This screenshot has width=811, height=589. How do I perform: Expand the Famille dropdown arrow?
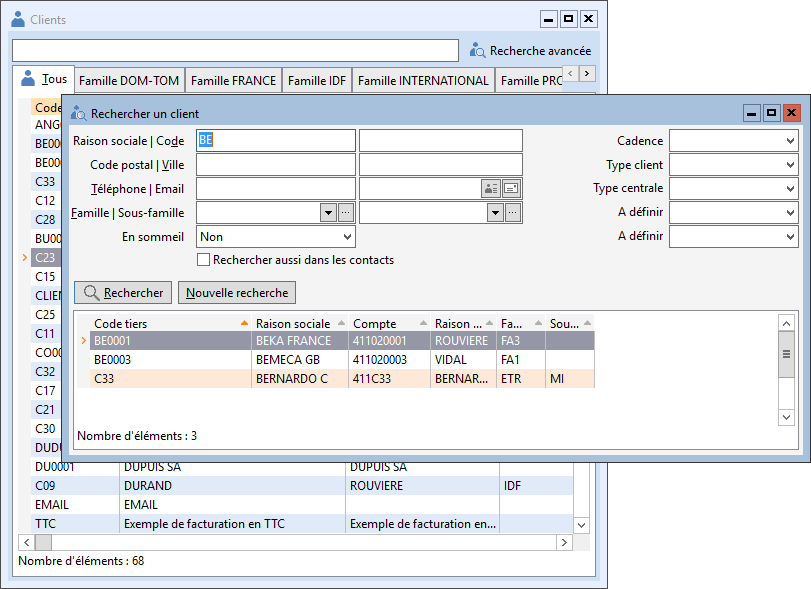pyautogui.click(x=328, y=213)
